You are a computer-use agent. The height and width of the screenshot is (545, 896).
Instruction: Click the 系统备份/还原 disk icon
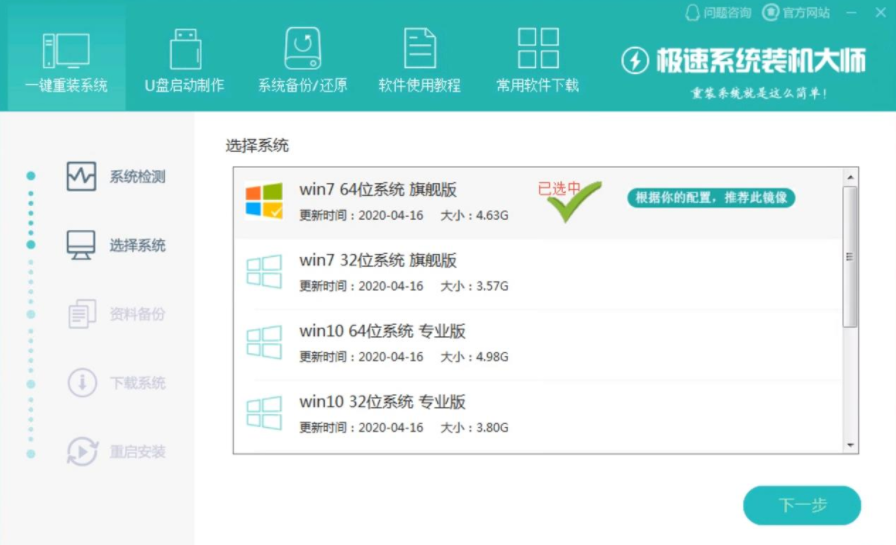tap(302, 49)
